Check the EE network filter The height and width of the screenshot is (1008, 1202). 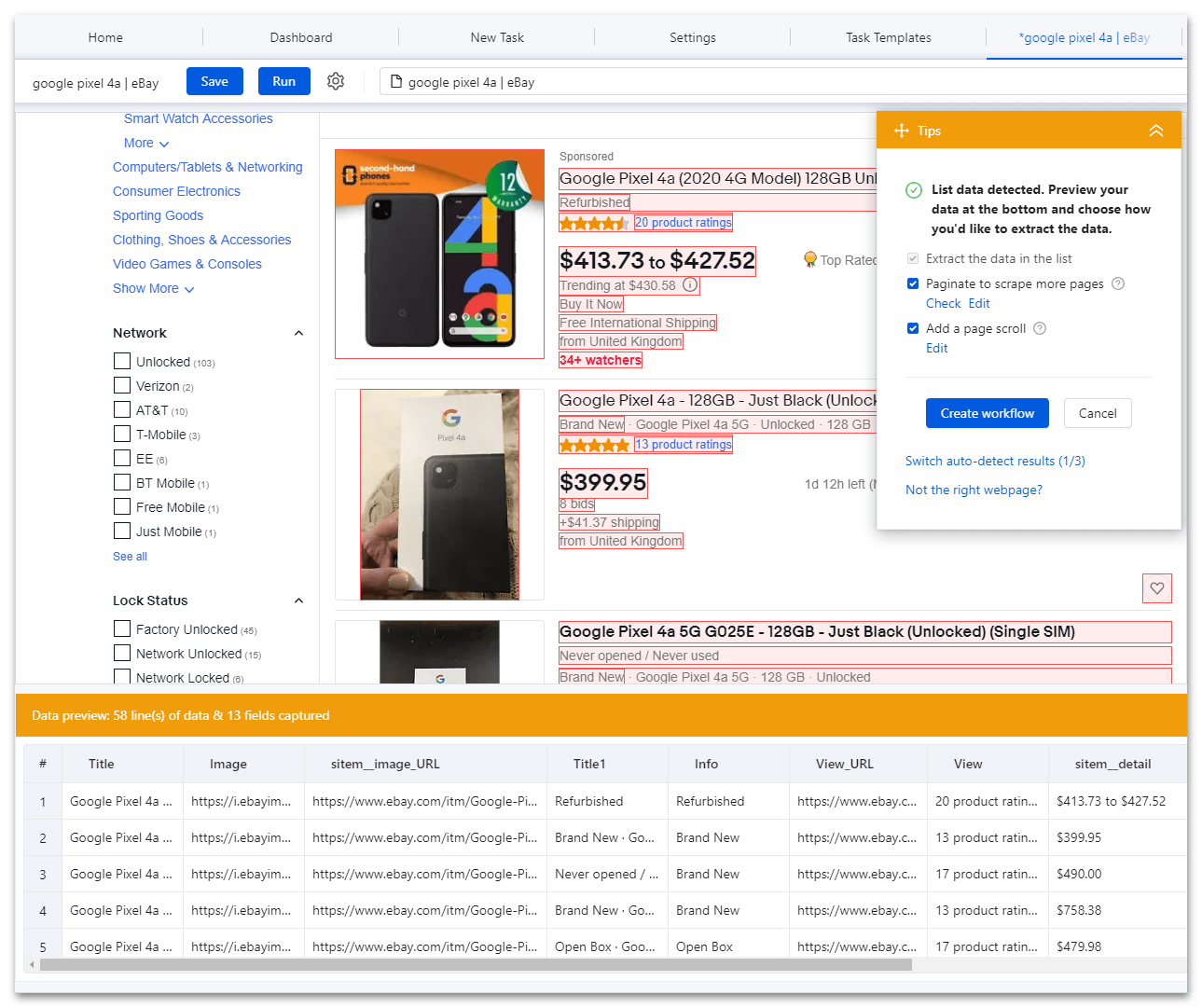(122, 458)
